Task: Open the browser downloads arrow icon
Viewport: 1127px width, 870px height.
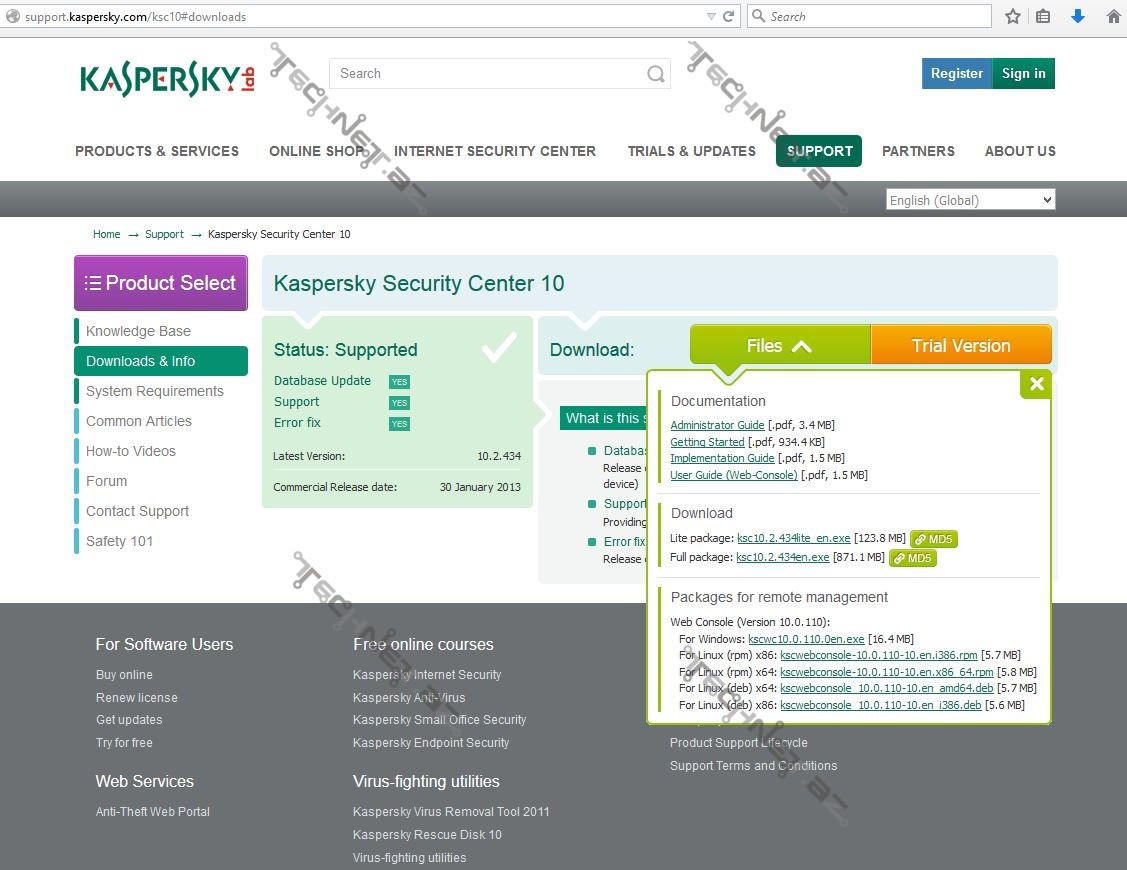Action: 1078,16
